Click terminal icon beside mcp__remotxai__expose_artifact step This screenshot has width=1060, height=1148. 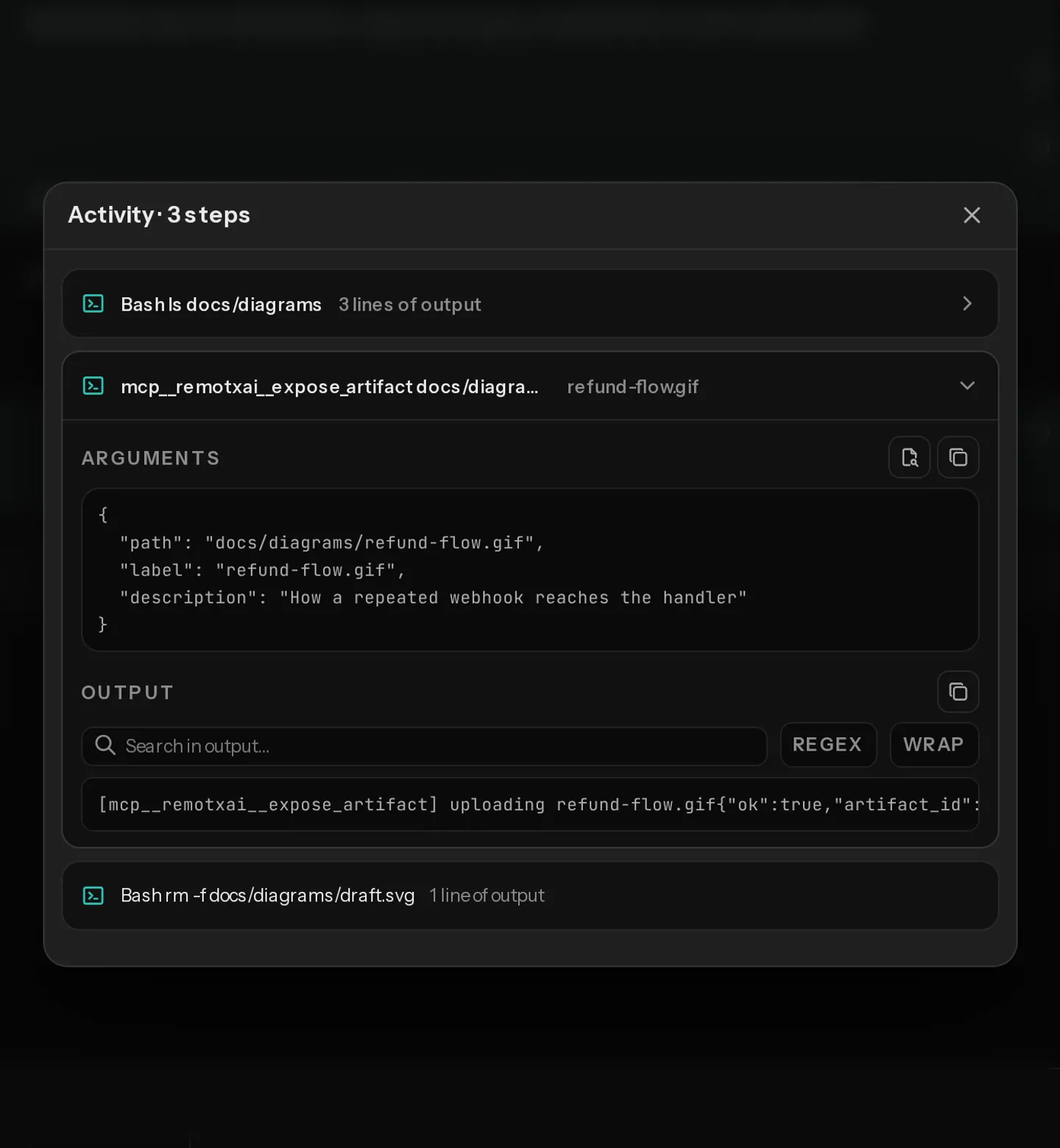(x=93, y=386)
